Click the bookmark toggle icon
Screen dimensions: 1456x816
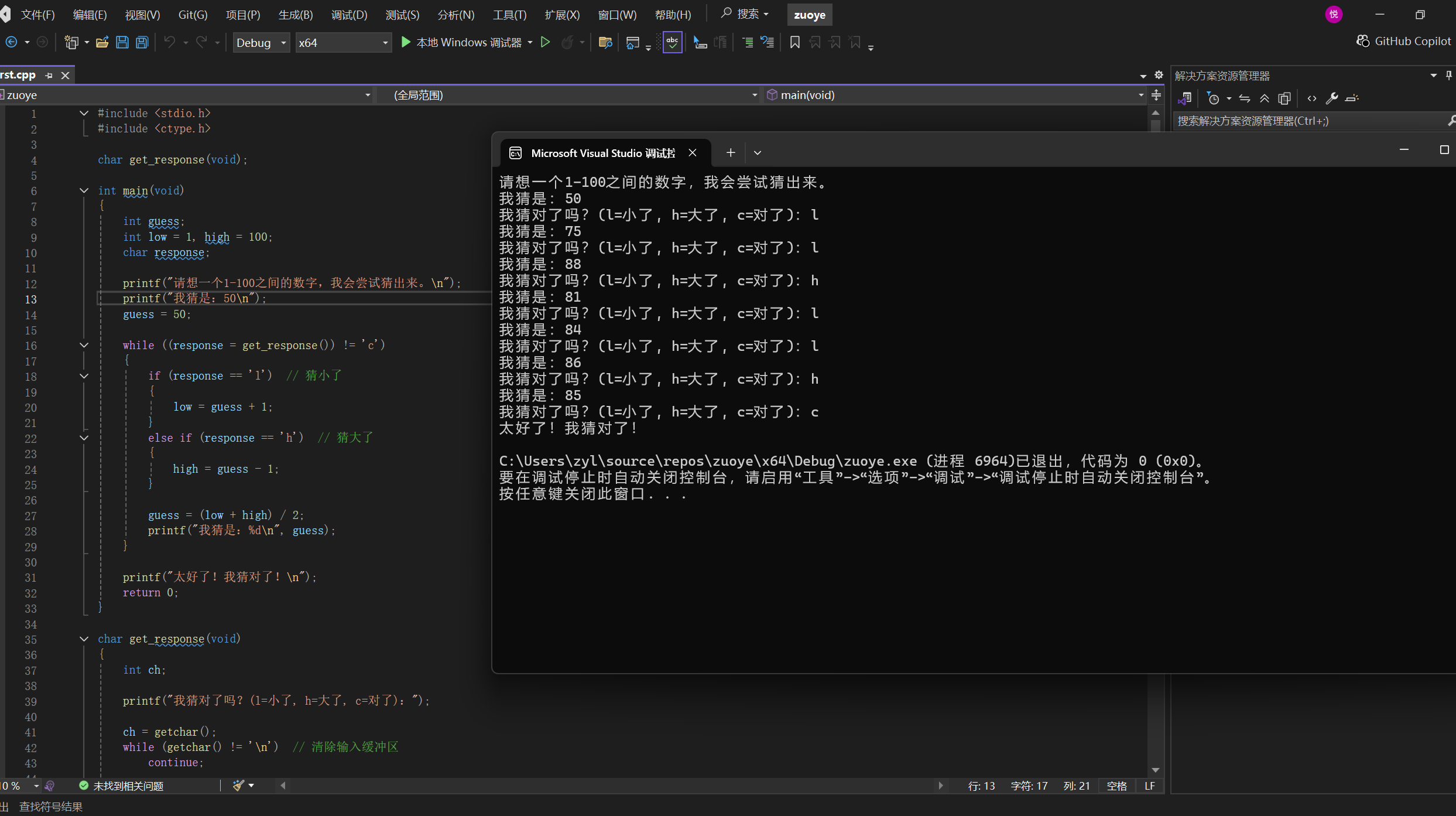point(794,42)
